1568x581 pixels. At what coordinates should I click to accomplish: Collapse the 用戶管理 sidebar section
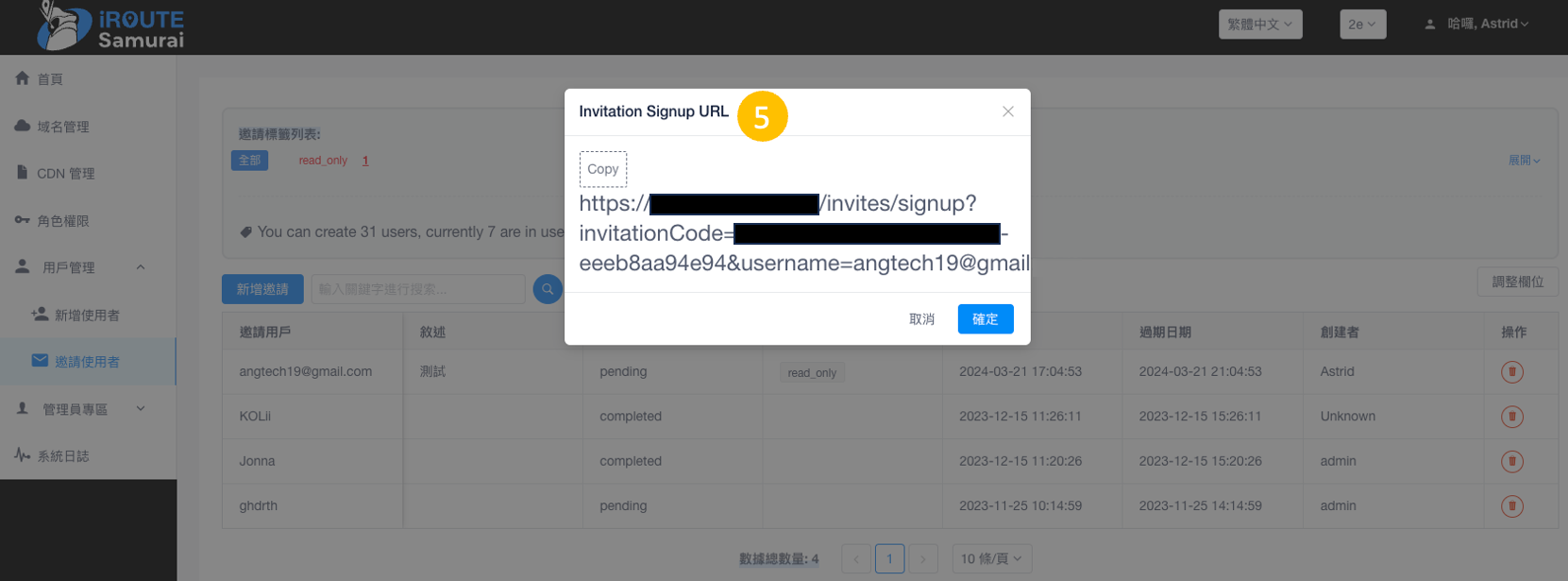point(141,267)
